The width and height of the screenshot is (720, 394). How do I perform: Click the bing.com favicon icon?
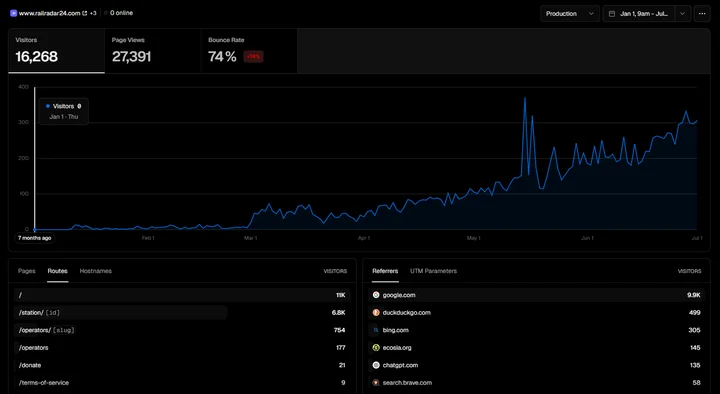(x=376, y=330)
